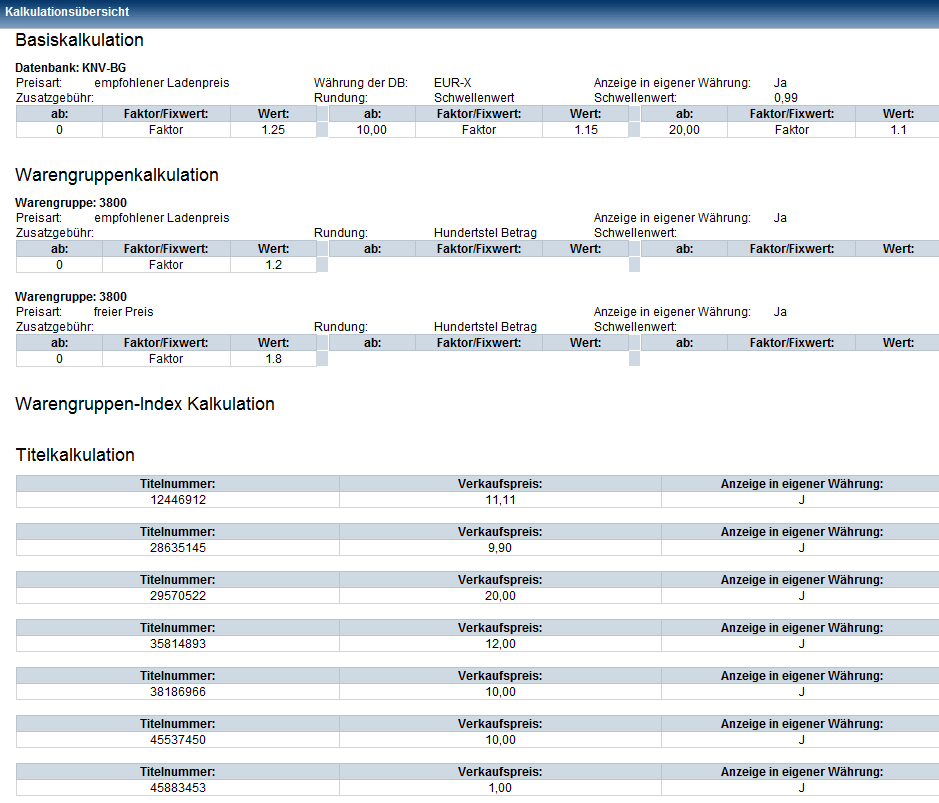Select the factor value 1.25 cell
The width and height of the screenshot is (939, 803).
pyautogui.click(x=273, y=130)
